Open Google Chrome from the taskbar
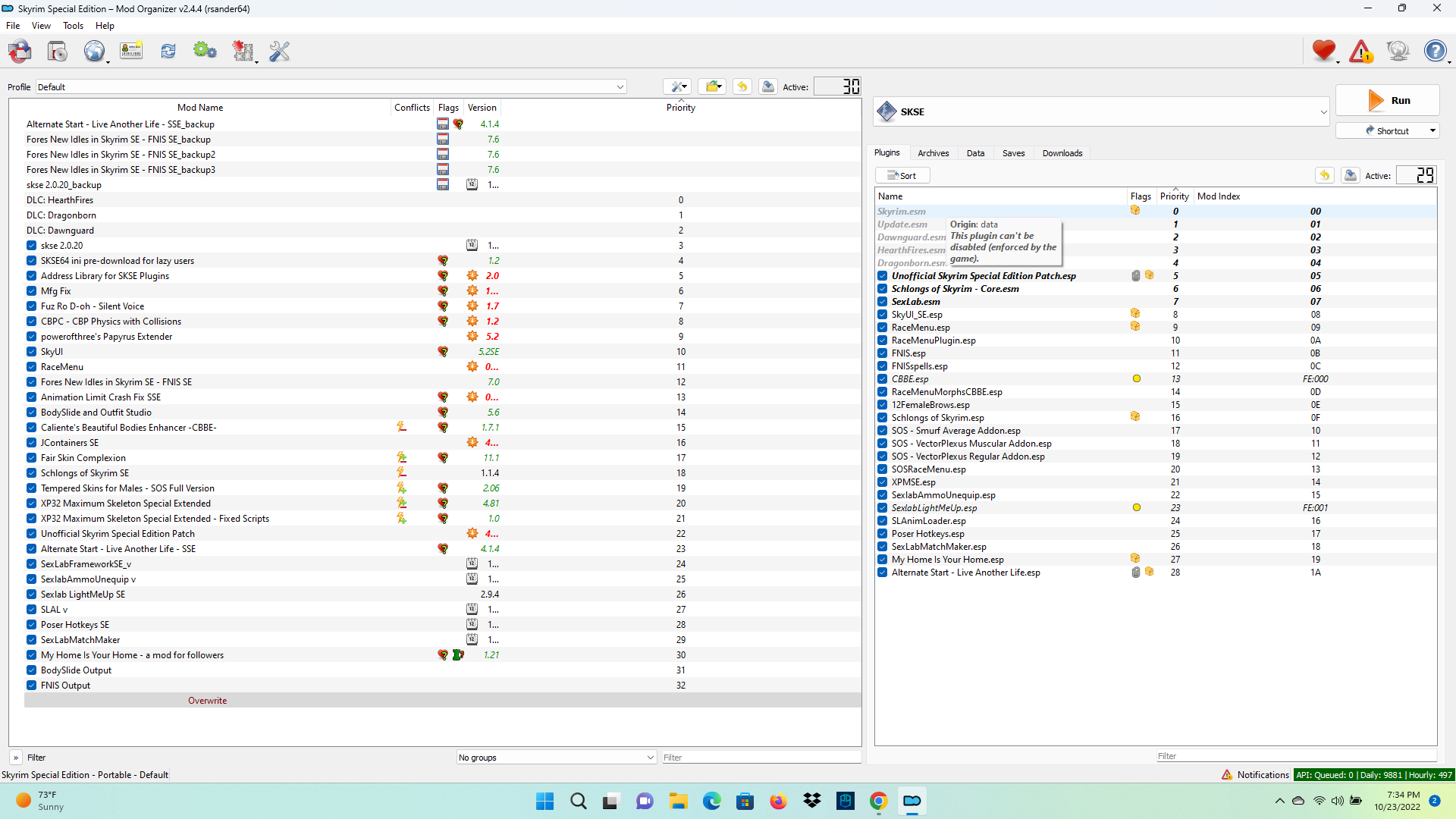Screen dimensions: 1456x819 (878, 801)
